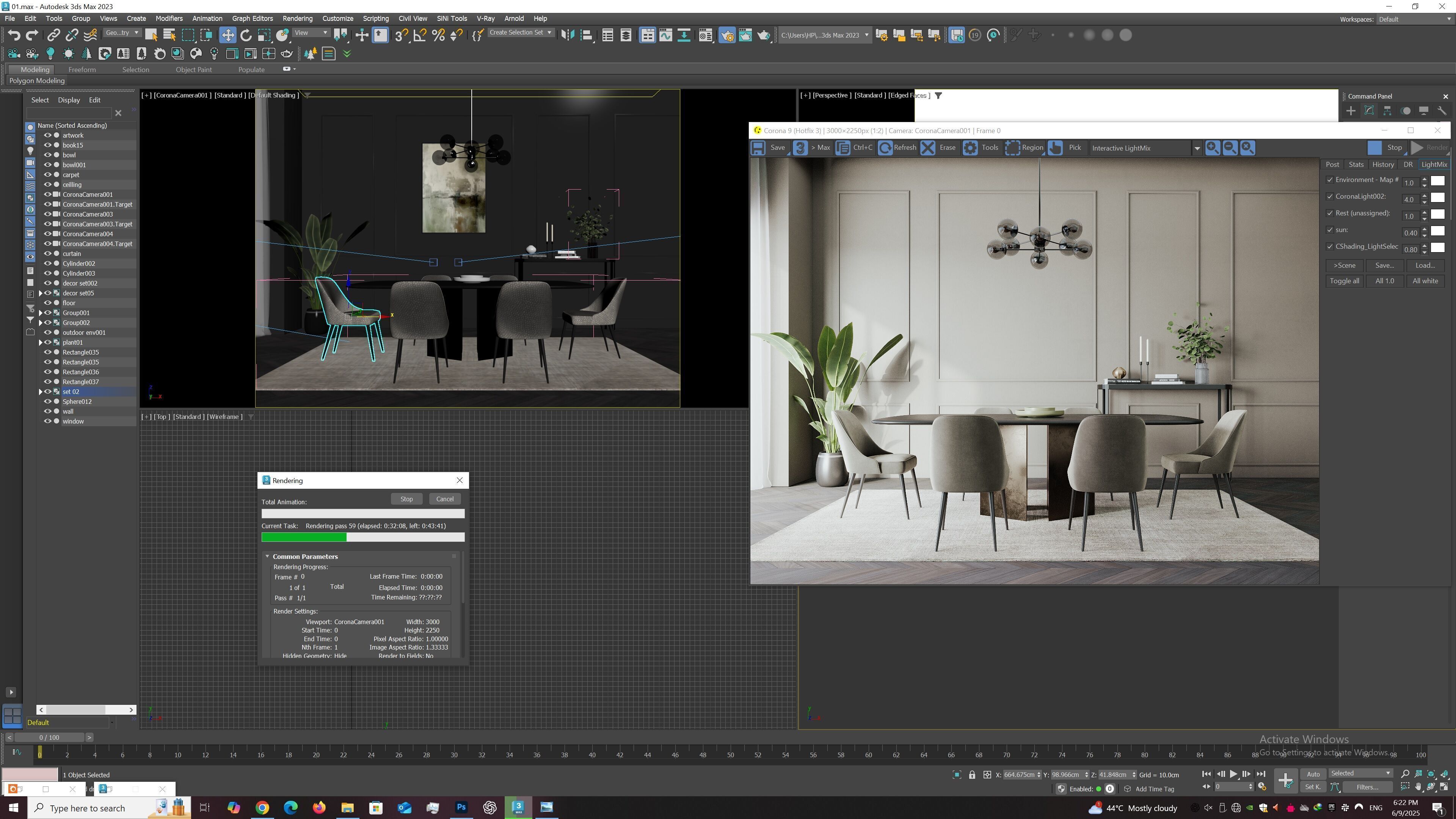Screen dimensions: 1456x819
Task: Click the Undo arrow icon
Action: coord(14,35)
